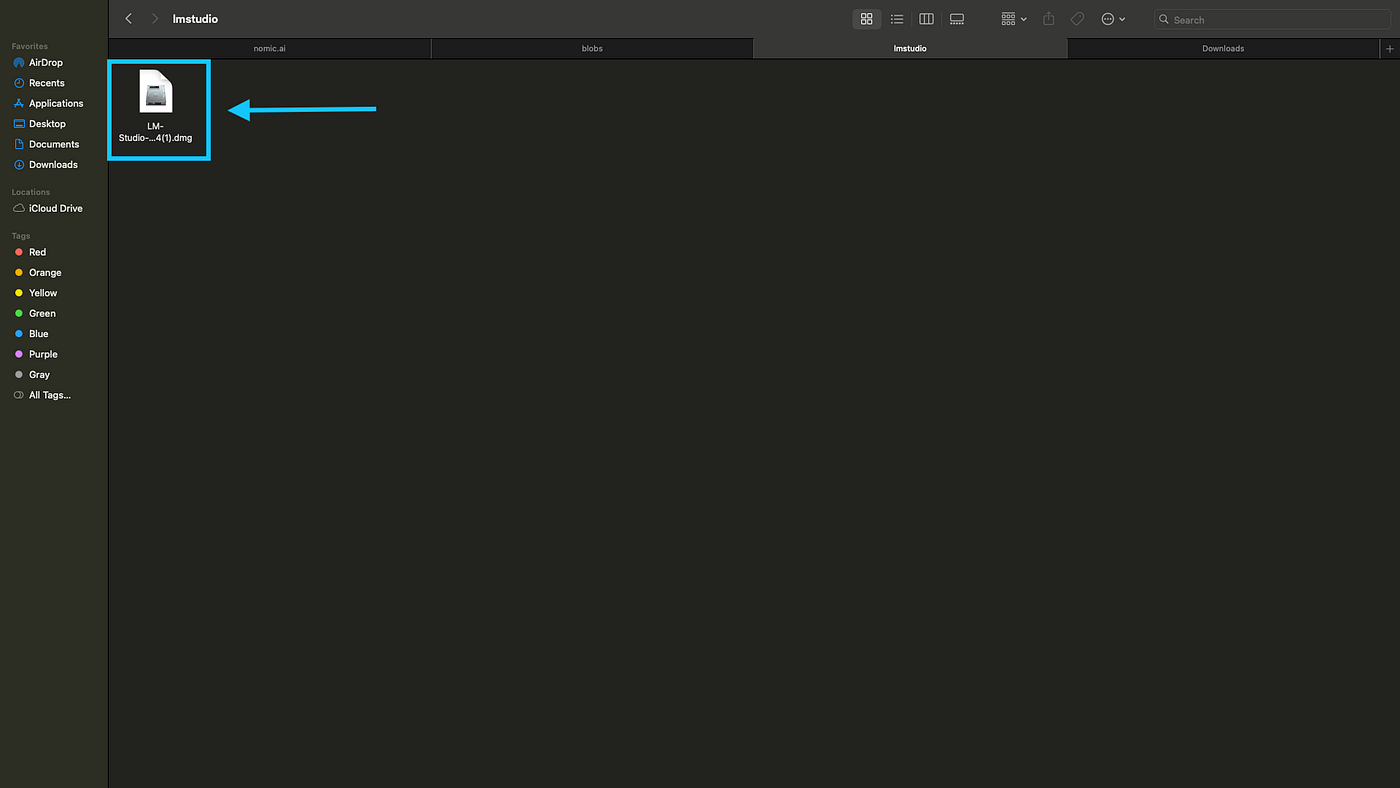Click the Favorites sidebar heading

[29, 46]
